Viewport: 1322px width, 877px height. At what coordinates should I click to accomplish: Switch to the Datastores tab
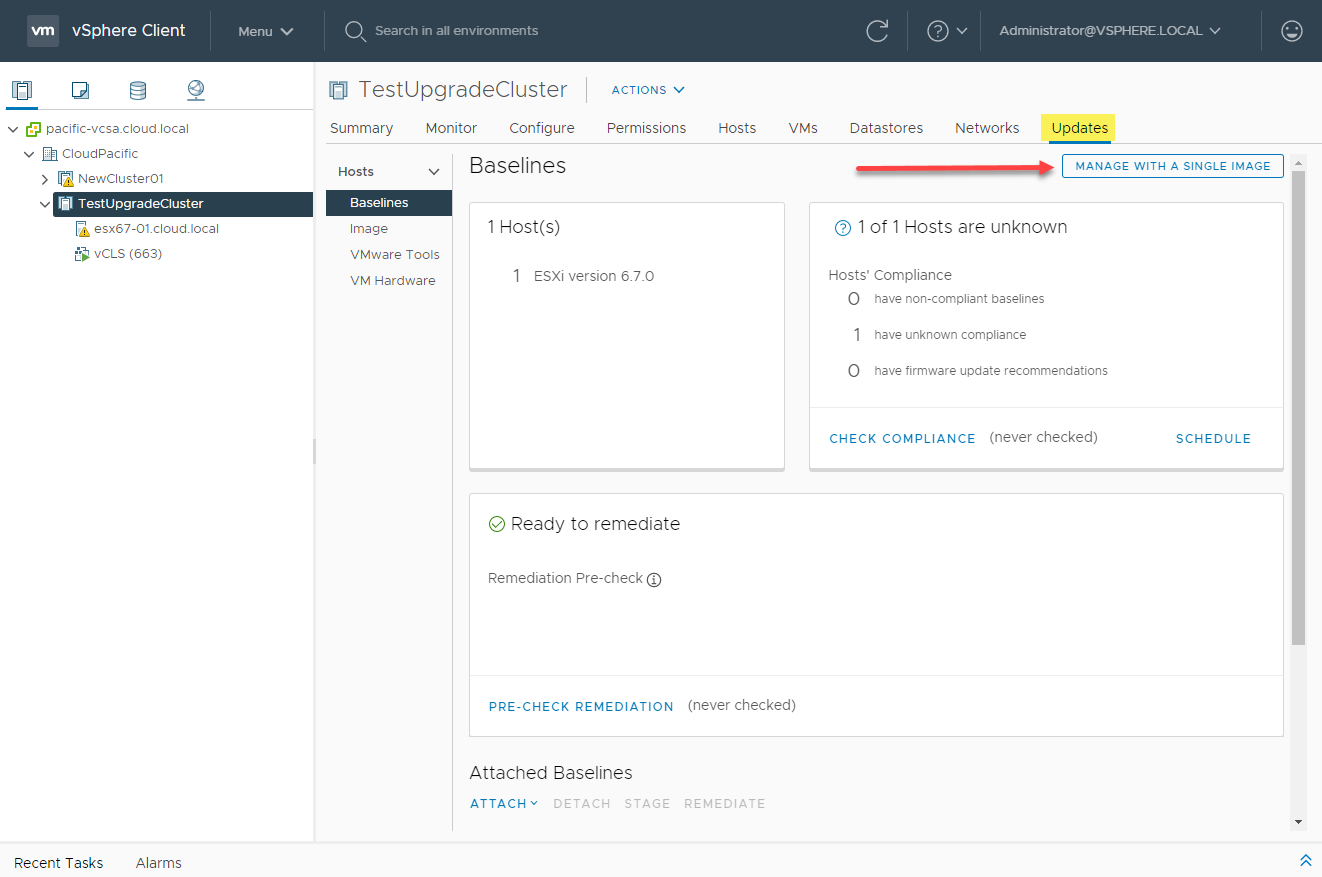886,128
